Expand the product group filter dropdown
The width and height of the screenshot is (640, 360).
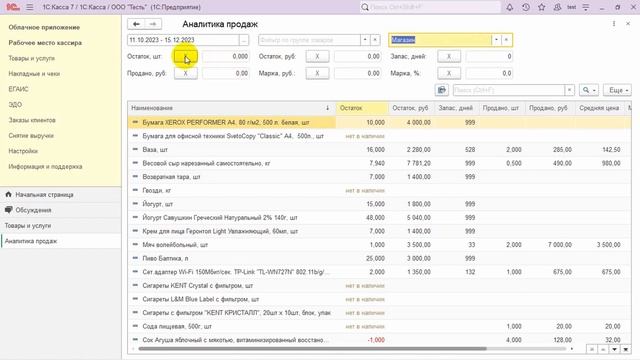(365, 40)
